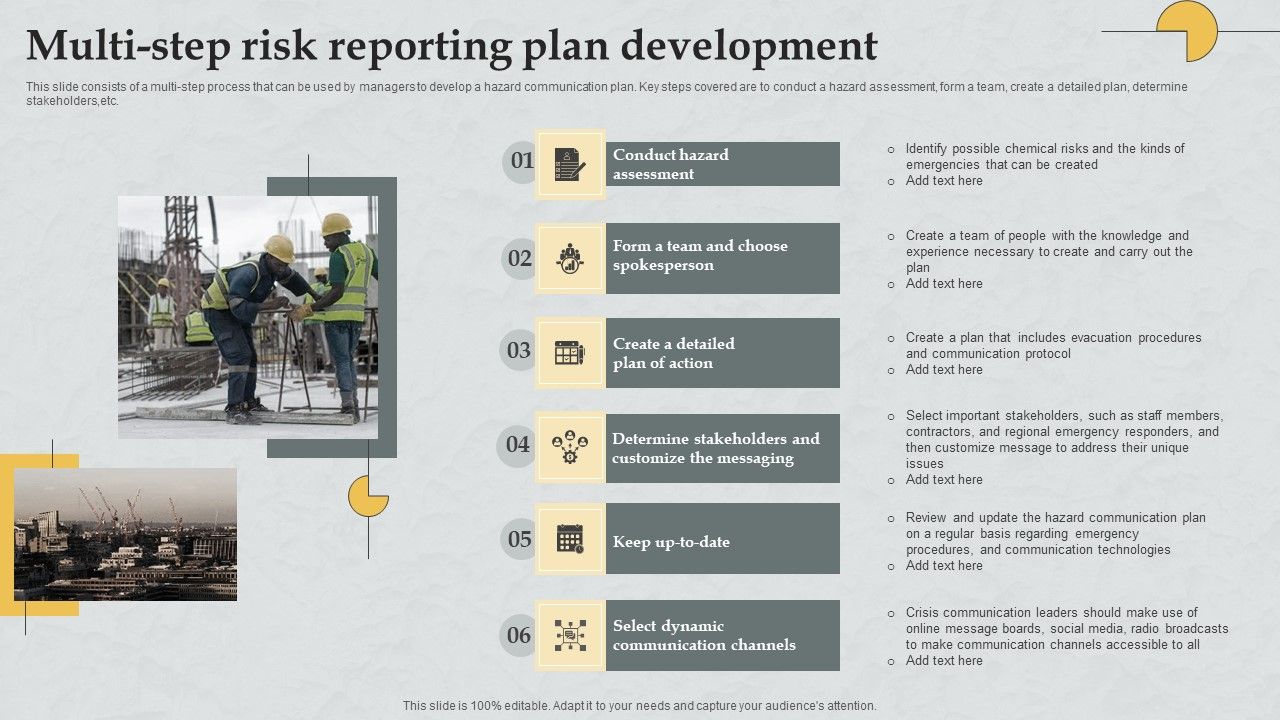Click the calendar icon beside Keep up-to-date
Viewport: 1280px width, 720px height.
pyautogui.click(x=570, y=538)
